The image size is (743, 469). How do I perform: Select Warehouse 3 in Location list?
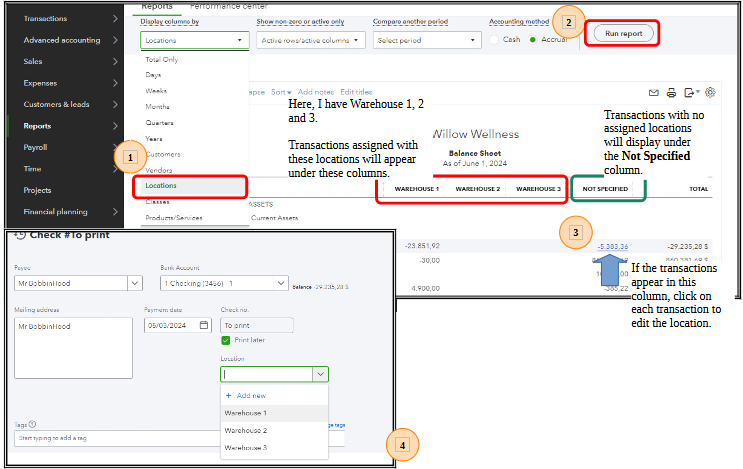[x=274, y=448]
